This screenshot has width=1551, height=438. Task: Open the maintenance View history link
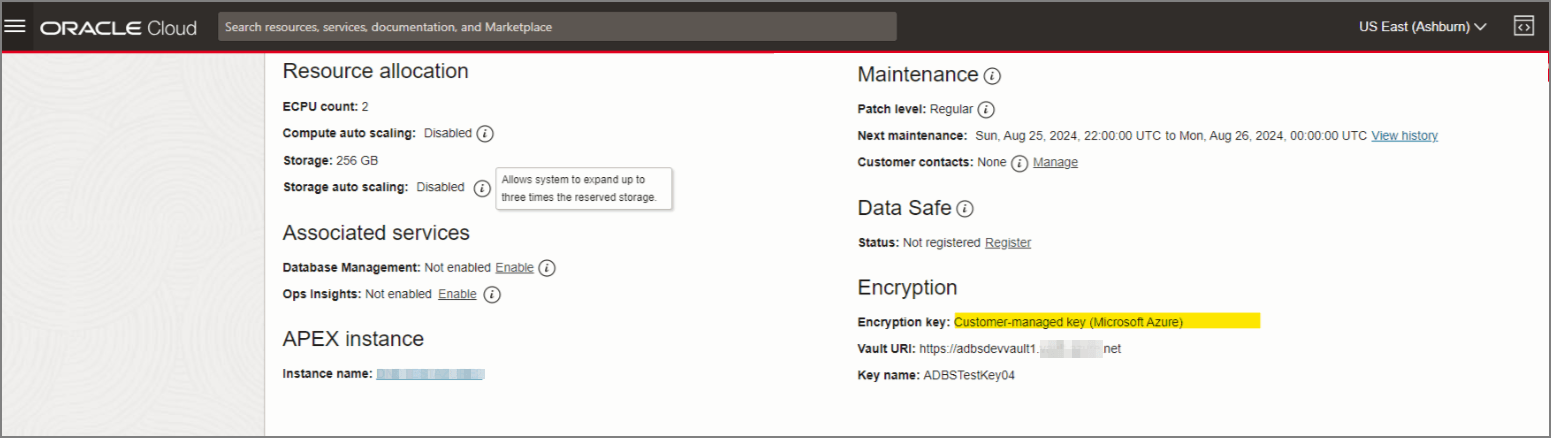(x=1404, y=136)
